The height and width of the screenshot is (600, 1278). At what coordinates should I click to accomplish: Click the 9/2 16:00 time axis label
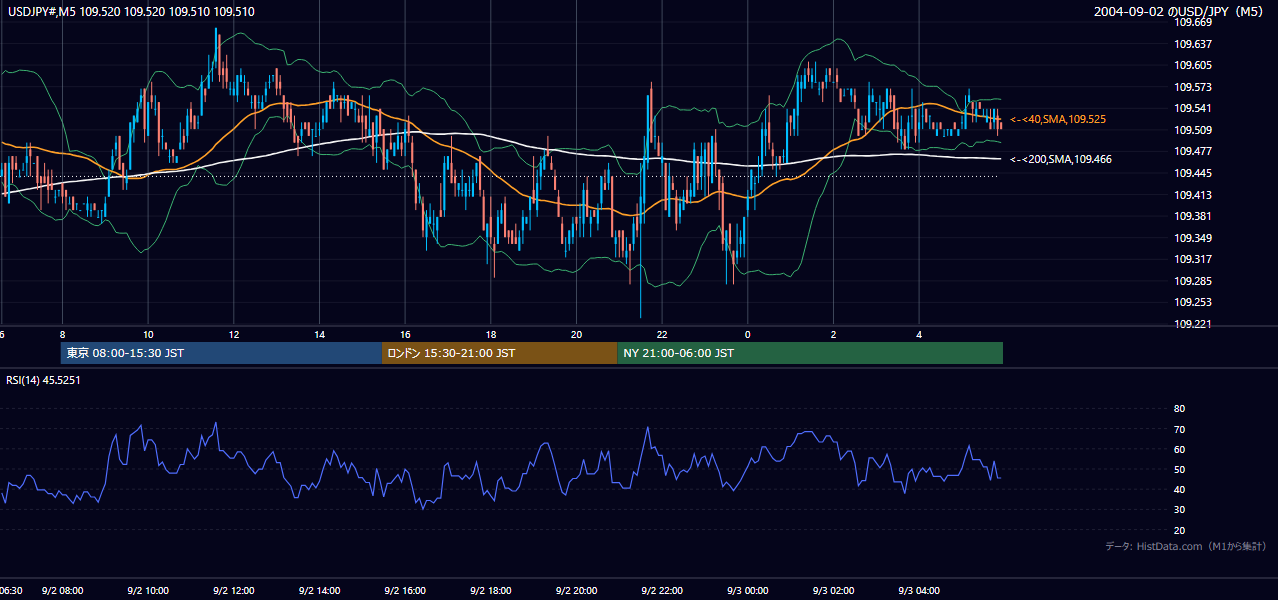click(405, 591)
